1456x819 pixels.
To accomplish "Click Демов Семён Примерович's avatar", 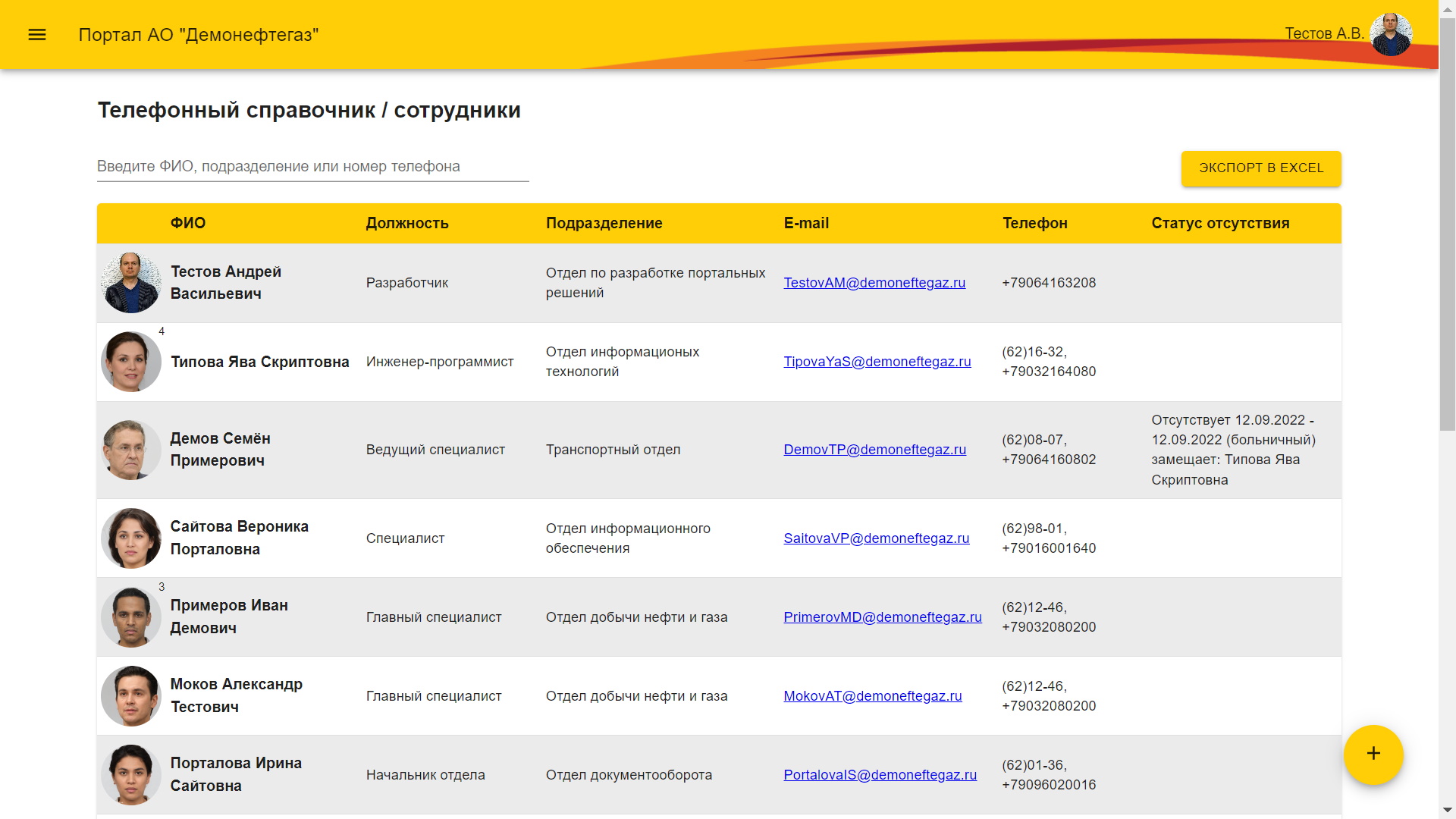I will (x=130, y=450).
